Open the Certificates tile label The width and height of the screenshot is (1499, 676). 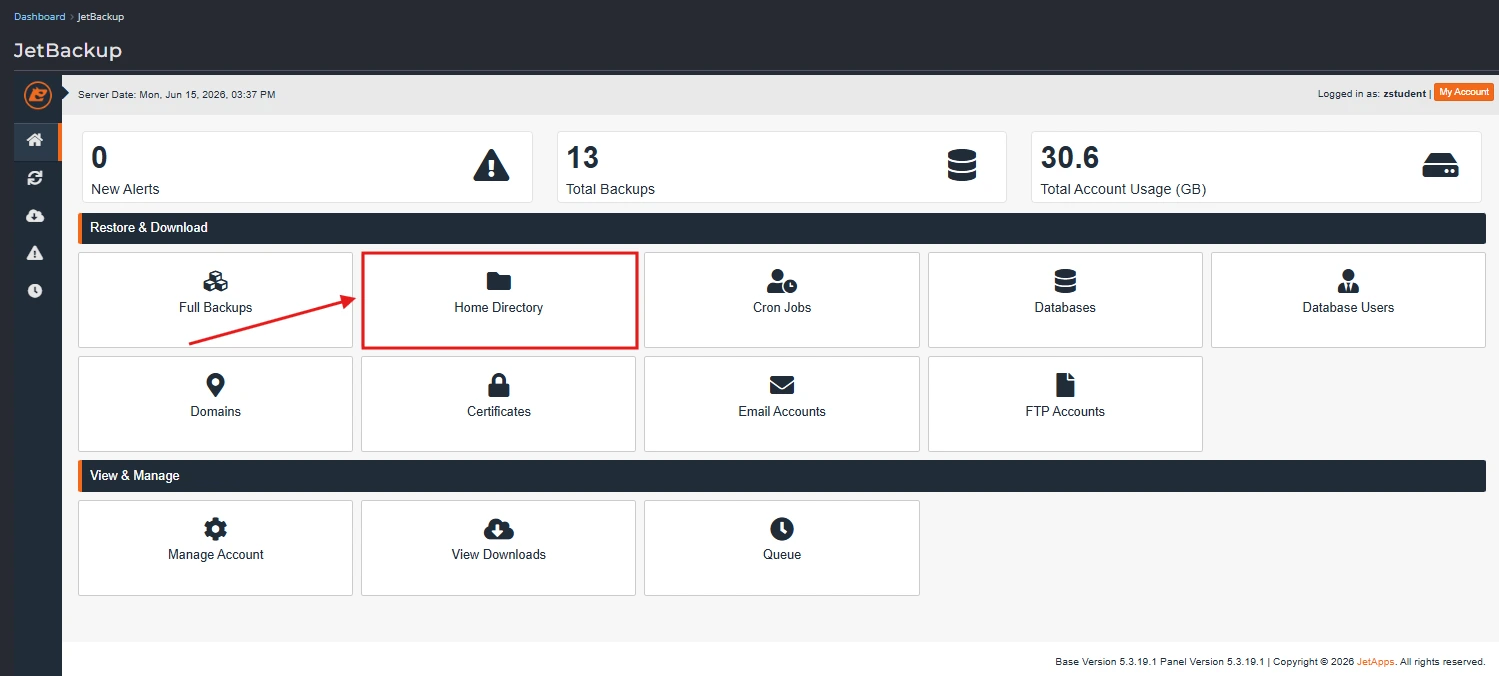click(x=498, y=412)
